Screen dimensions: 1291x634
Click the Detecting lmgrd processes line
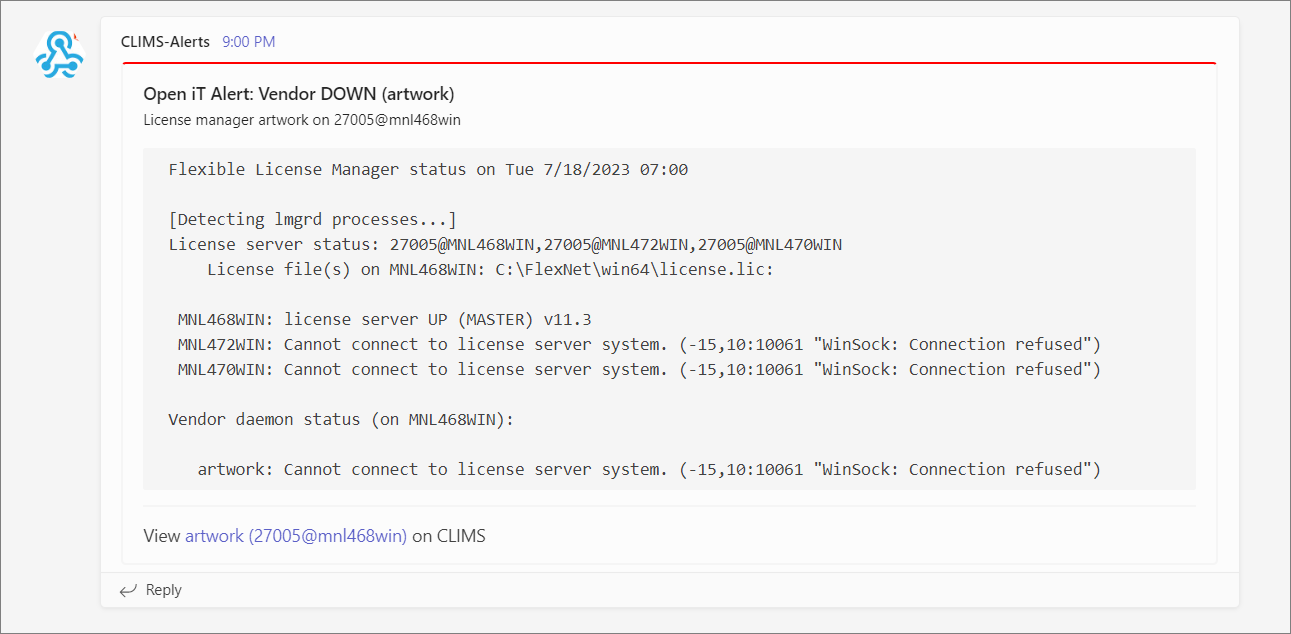(312, 219)
